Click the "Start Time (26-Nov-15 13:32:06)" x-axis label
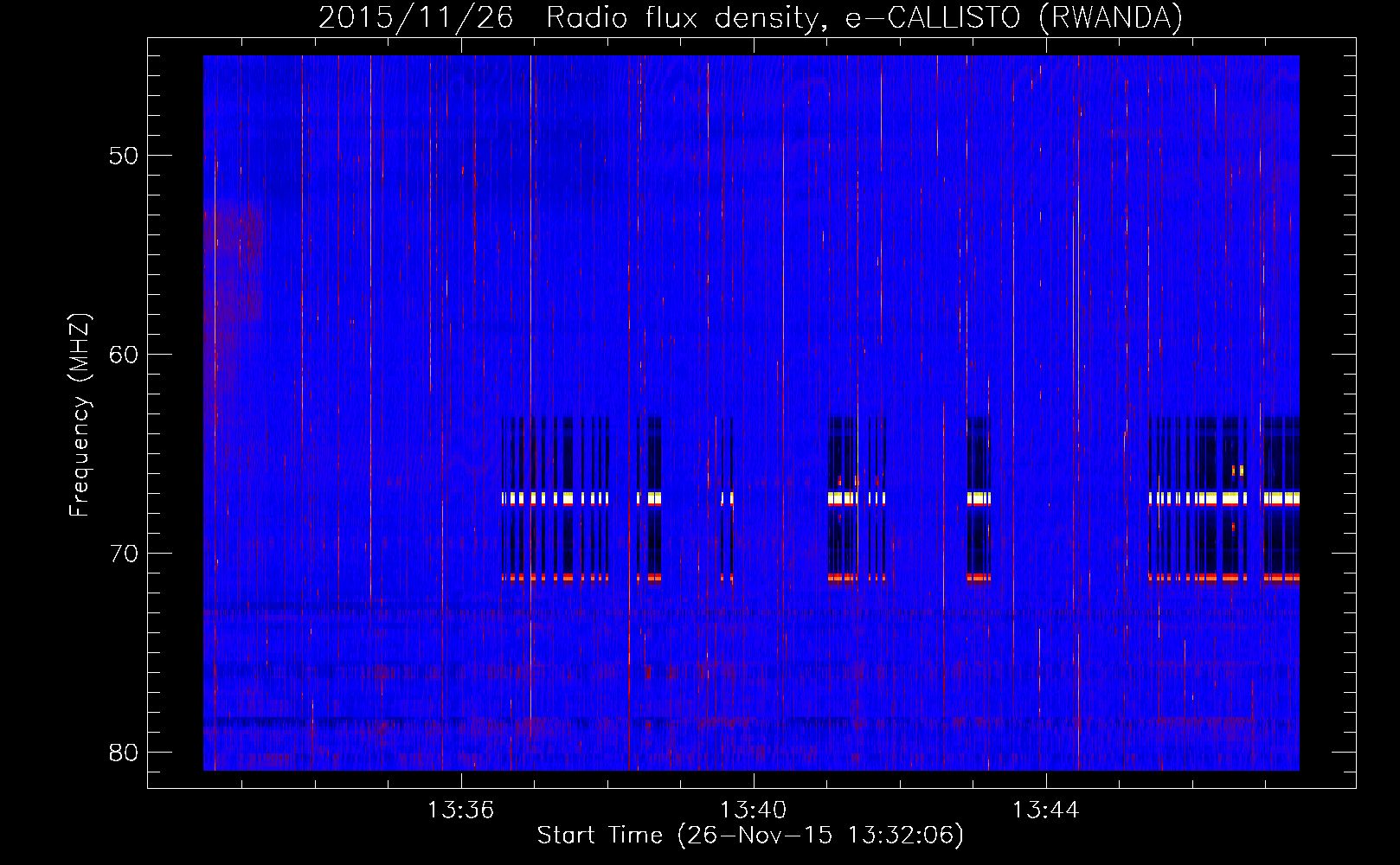This screenshot has width=1400, height=865. click(x=750, y=836)
